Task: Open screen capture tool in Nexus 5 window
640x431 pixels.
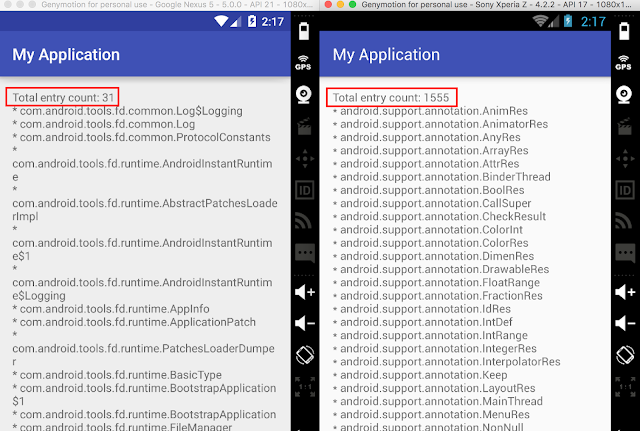Action: 304,127
